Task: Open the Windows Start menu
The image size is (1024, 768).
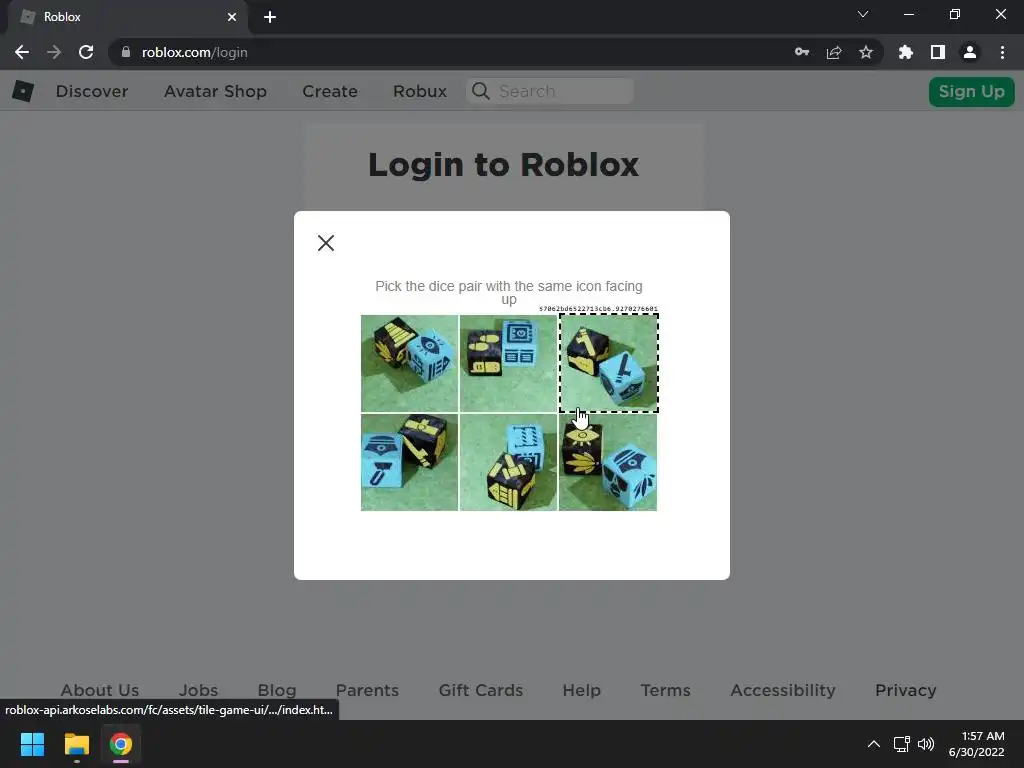Action: (x=32, y=744)
